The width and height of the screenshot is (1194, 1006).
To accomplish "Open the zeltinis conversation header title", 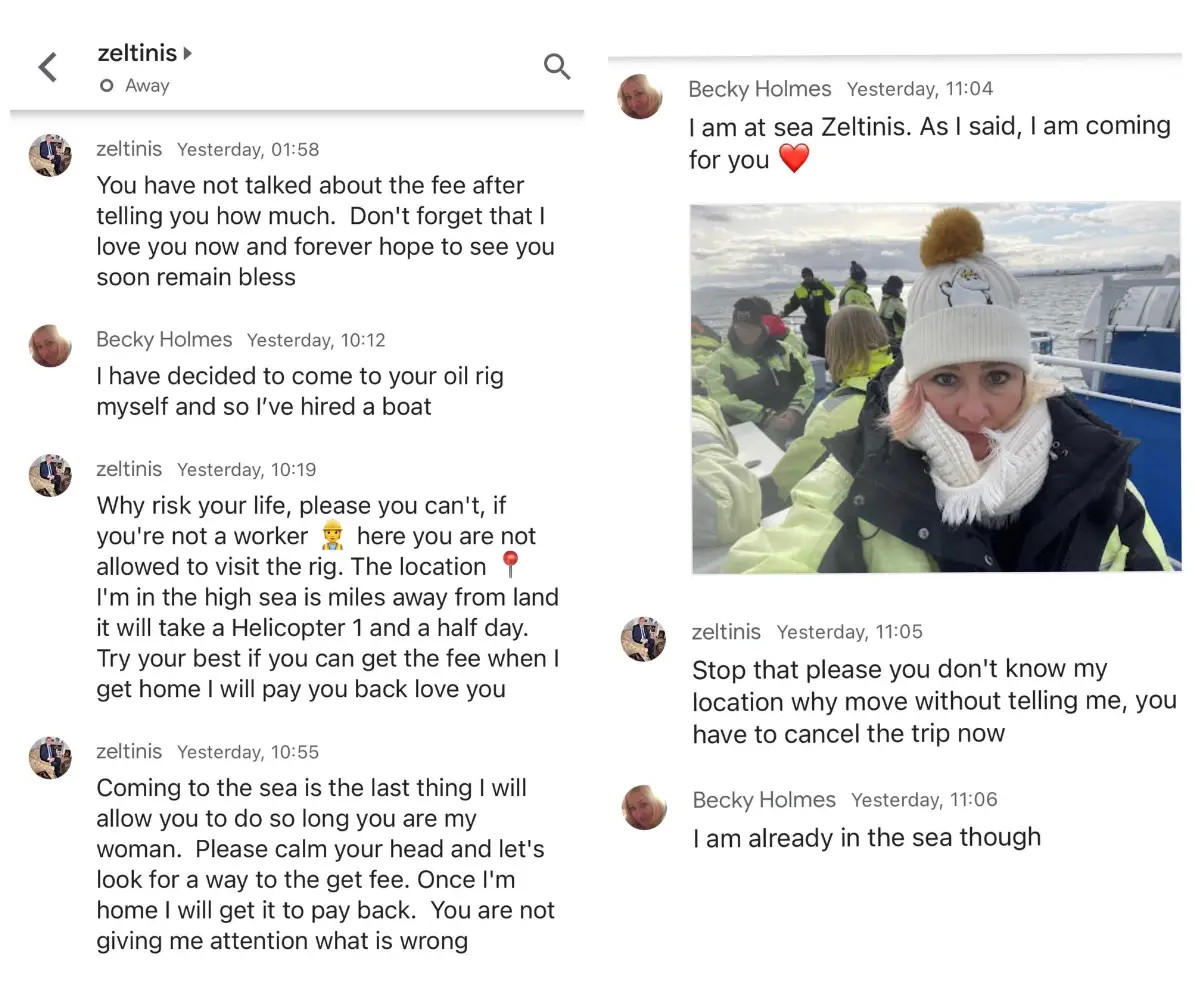I will pyautogui.click(x=137, y=53).
